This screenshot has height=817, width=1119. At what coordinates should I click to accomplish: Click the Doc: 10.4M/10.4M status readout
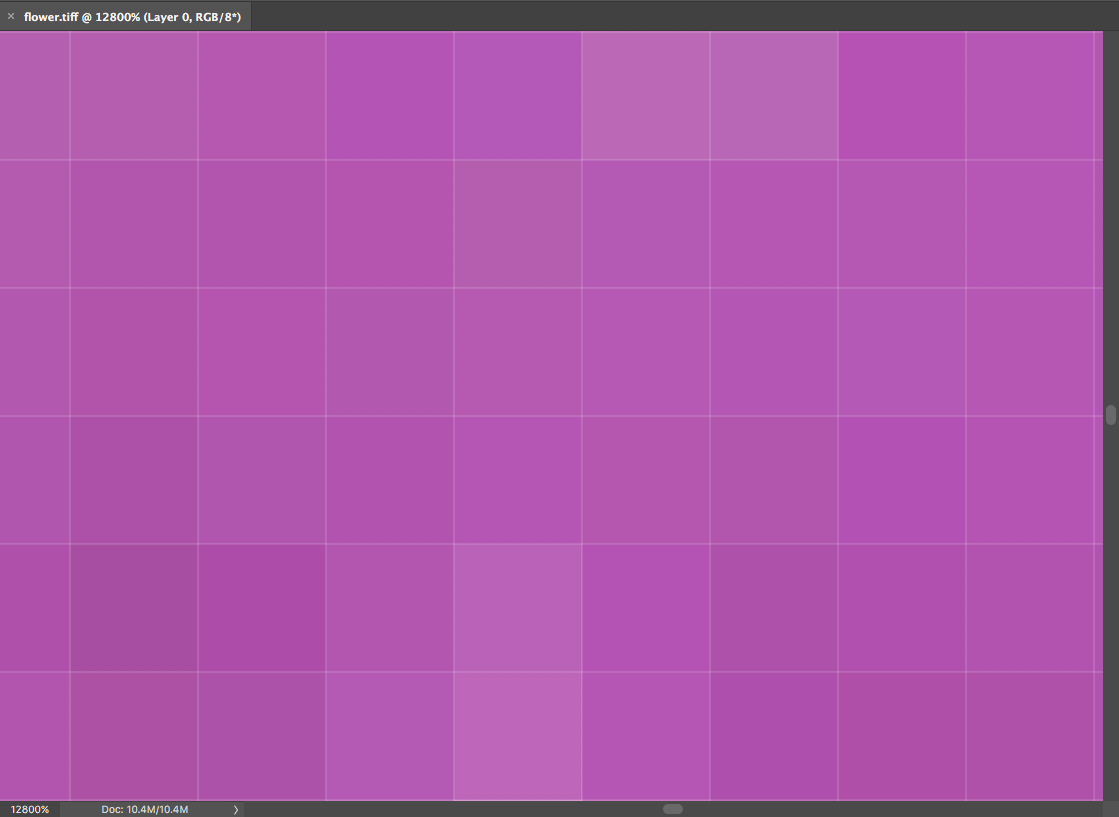(x=145, y=809)
